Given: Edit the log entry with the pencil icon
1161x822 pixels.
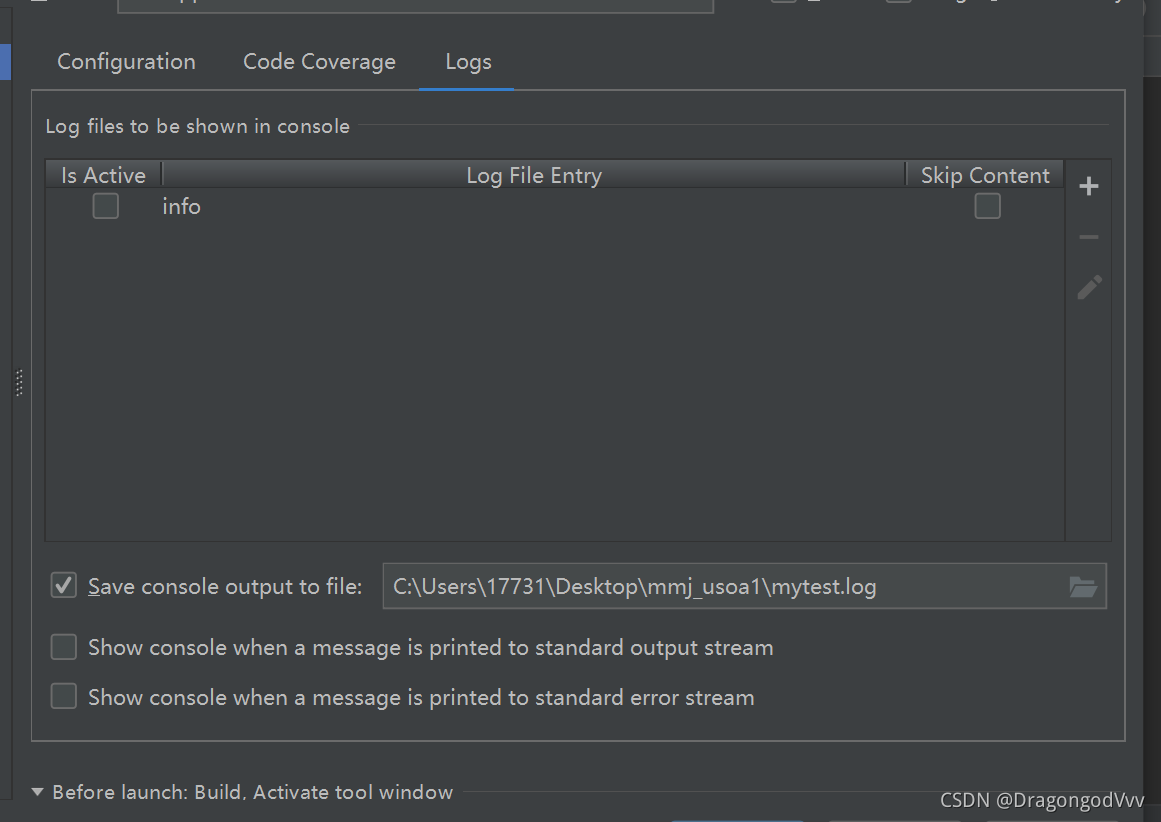Looking at the screenshot, I should tap(1089, 287).
